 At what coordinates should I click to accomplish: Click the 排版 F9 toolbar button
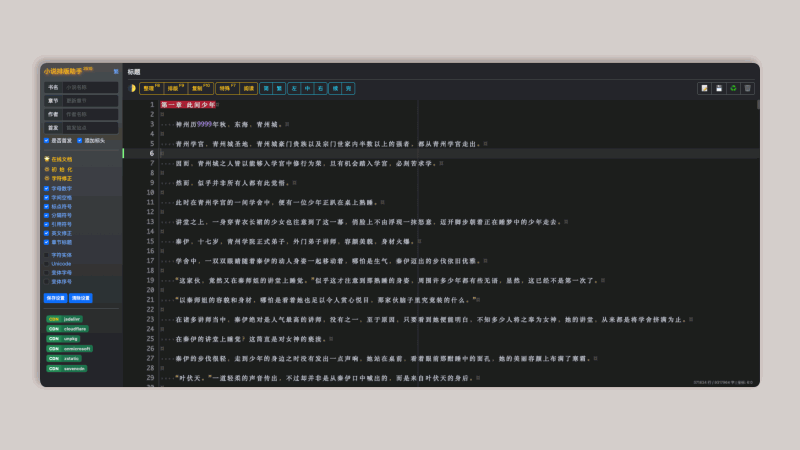point(176,88)
